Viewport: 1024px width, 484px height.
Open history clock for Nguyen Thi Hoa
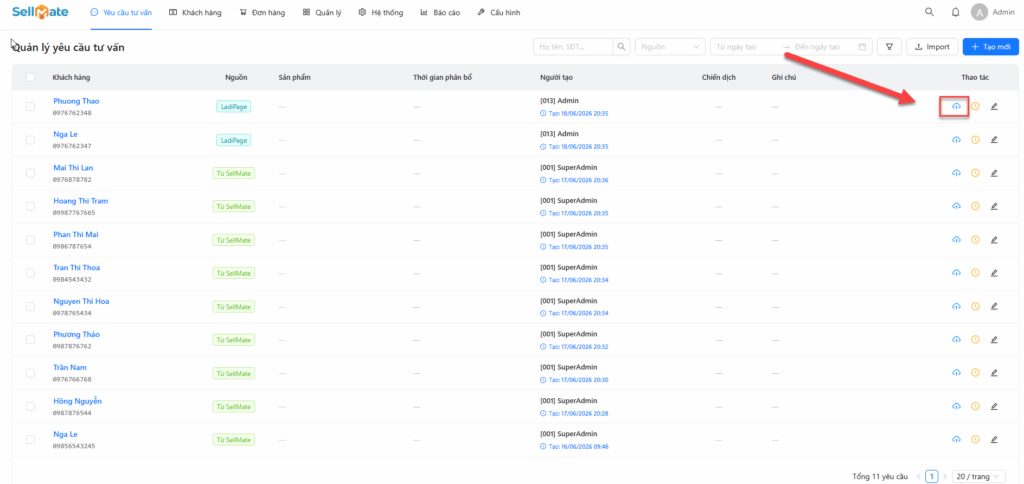pyautogui.click(x=975, y=306)
